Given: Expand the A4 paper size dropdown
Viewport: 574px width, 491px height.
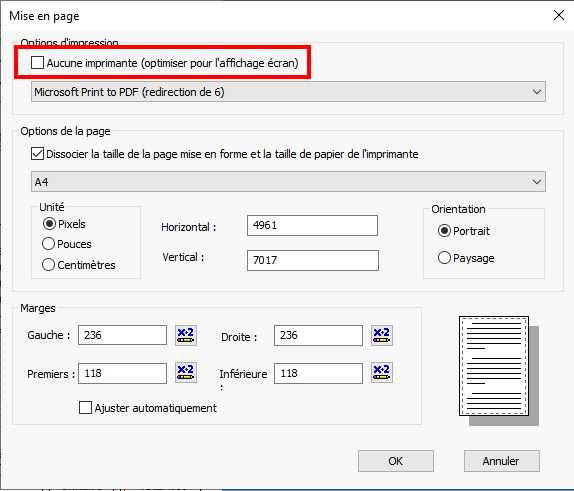Looking at the screenshot, I should [x=288, y=182].
